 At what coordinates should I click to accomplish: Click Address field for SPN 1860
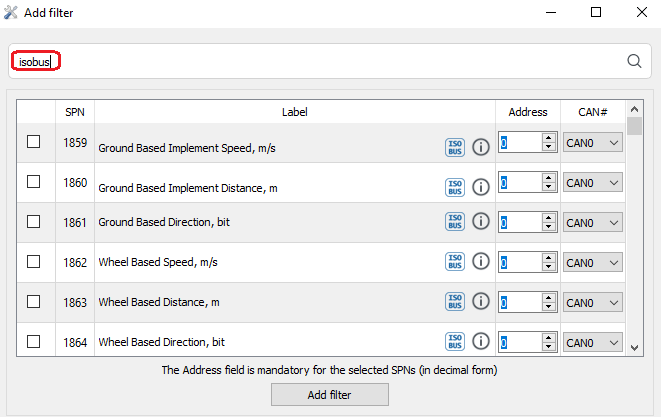point(520,183)
